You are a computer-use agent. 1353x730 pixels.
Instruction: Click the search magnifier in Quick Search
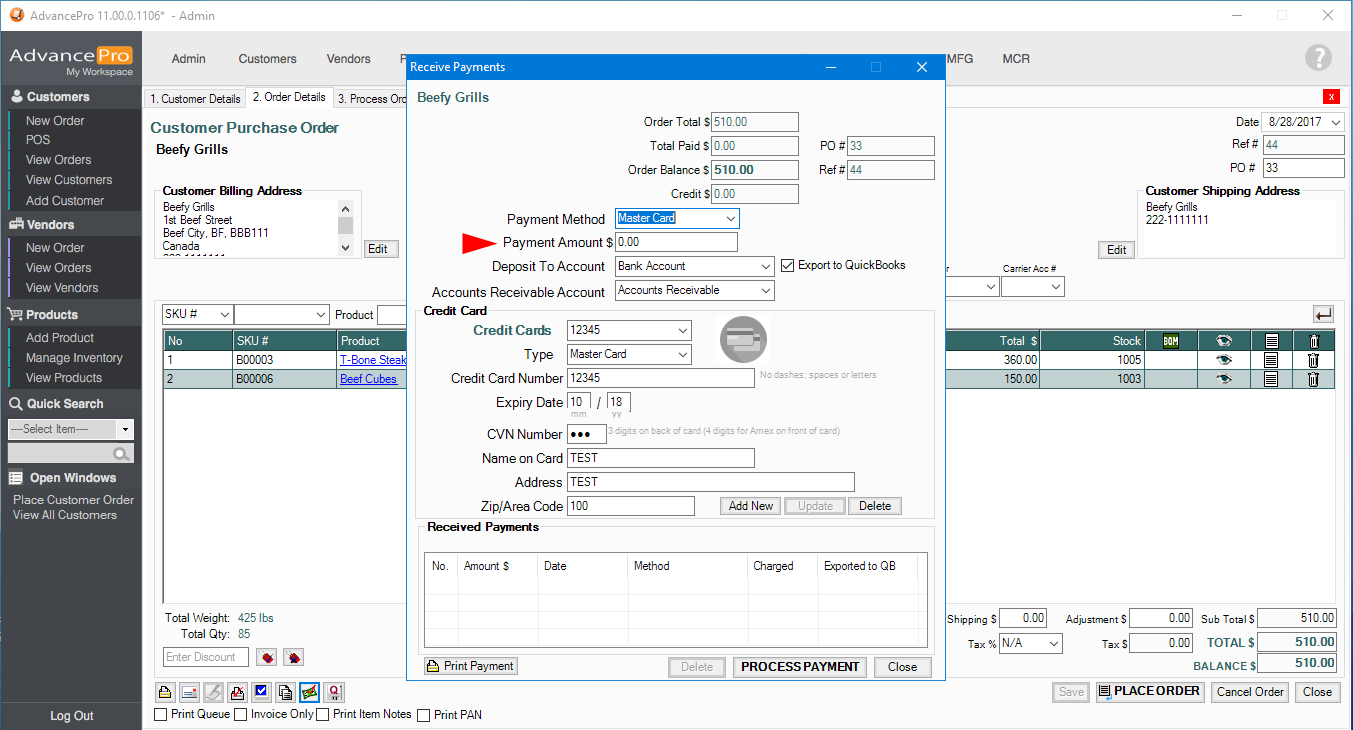tap(122, 454)
